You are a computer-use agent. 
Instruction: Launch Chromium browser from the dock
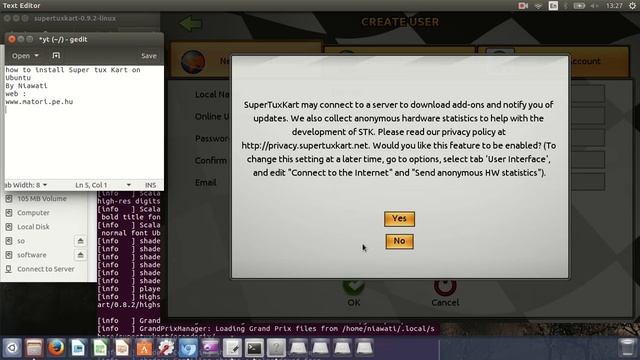(188, 348)
